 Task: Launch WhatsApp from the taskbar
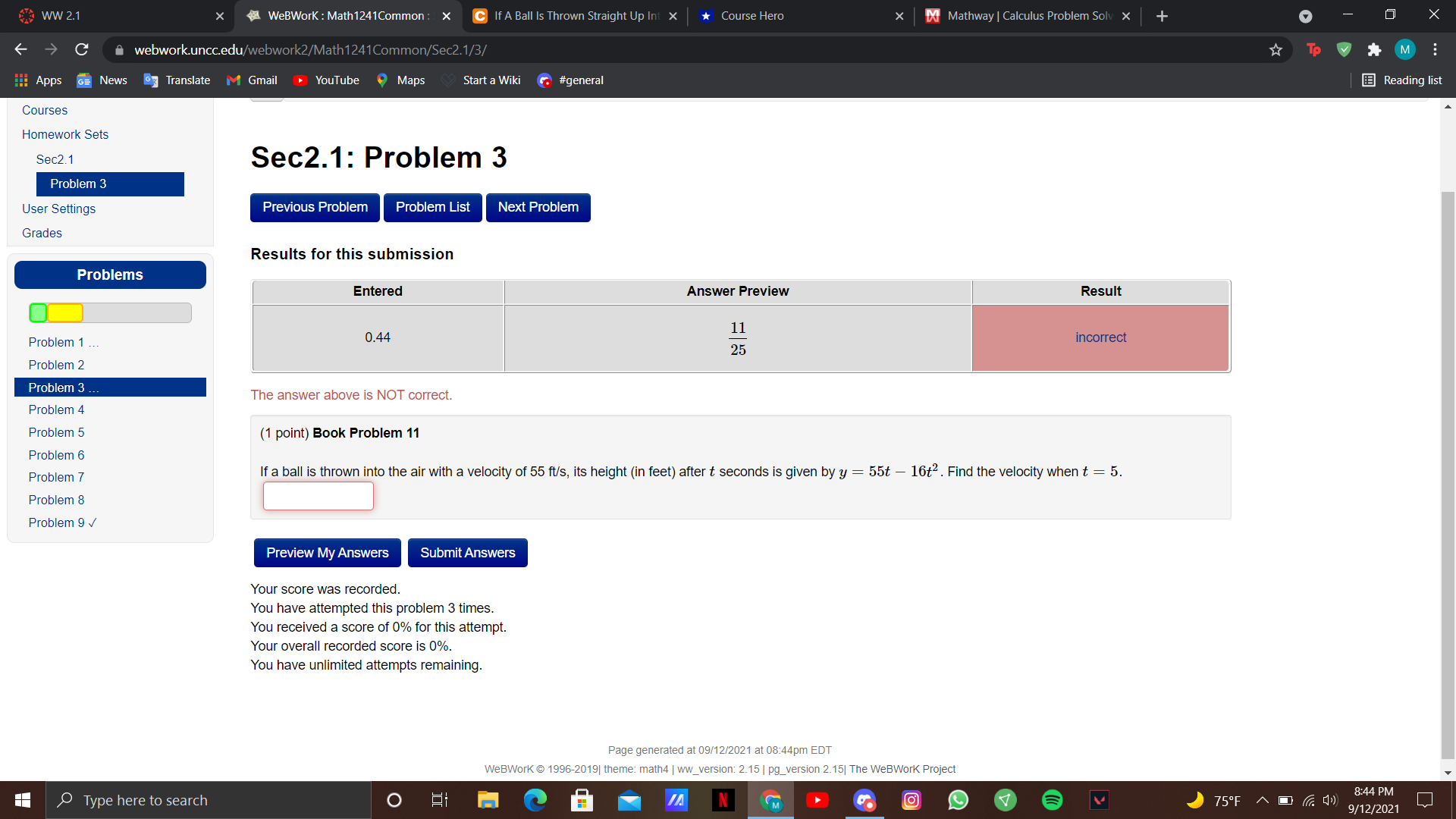click(958, 800)
